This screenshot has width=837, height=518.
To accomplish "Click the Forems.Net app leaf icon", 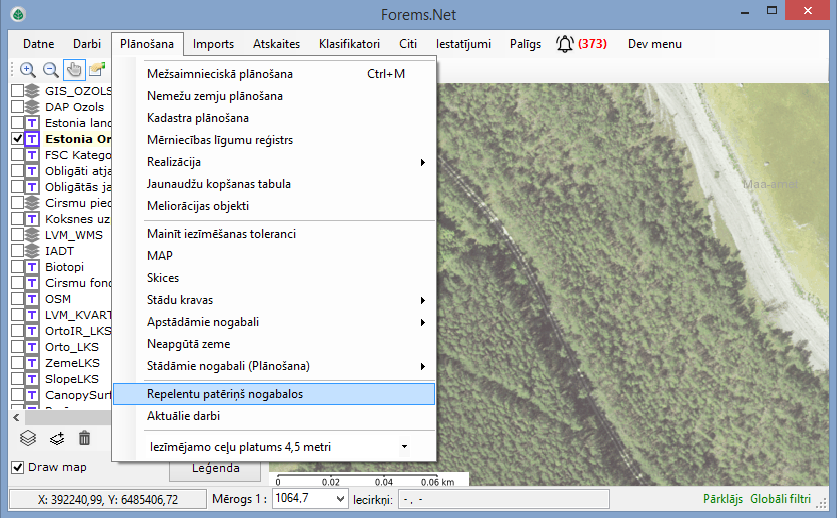I will tap(18, 14).
